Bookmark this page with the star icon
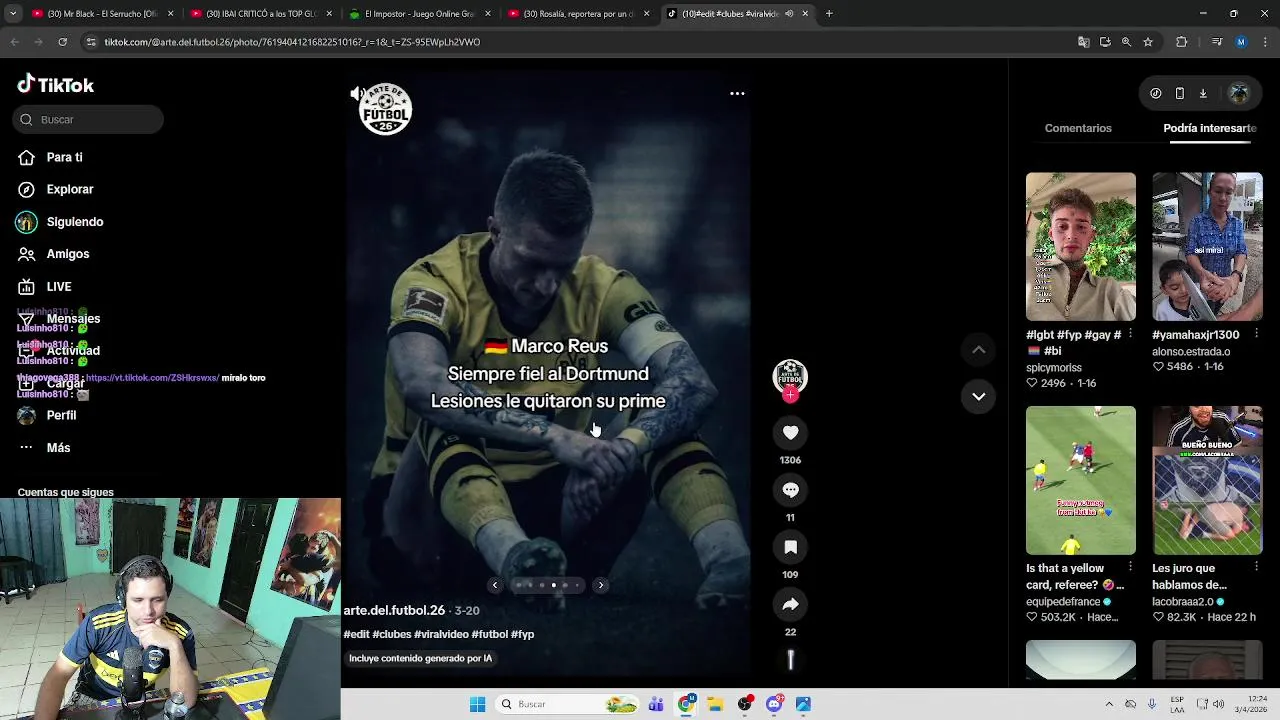The image size is (1280, 720). coord(1148,42)
